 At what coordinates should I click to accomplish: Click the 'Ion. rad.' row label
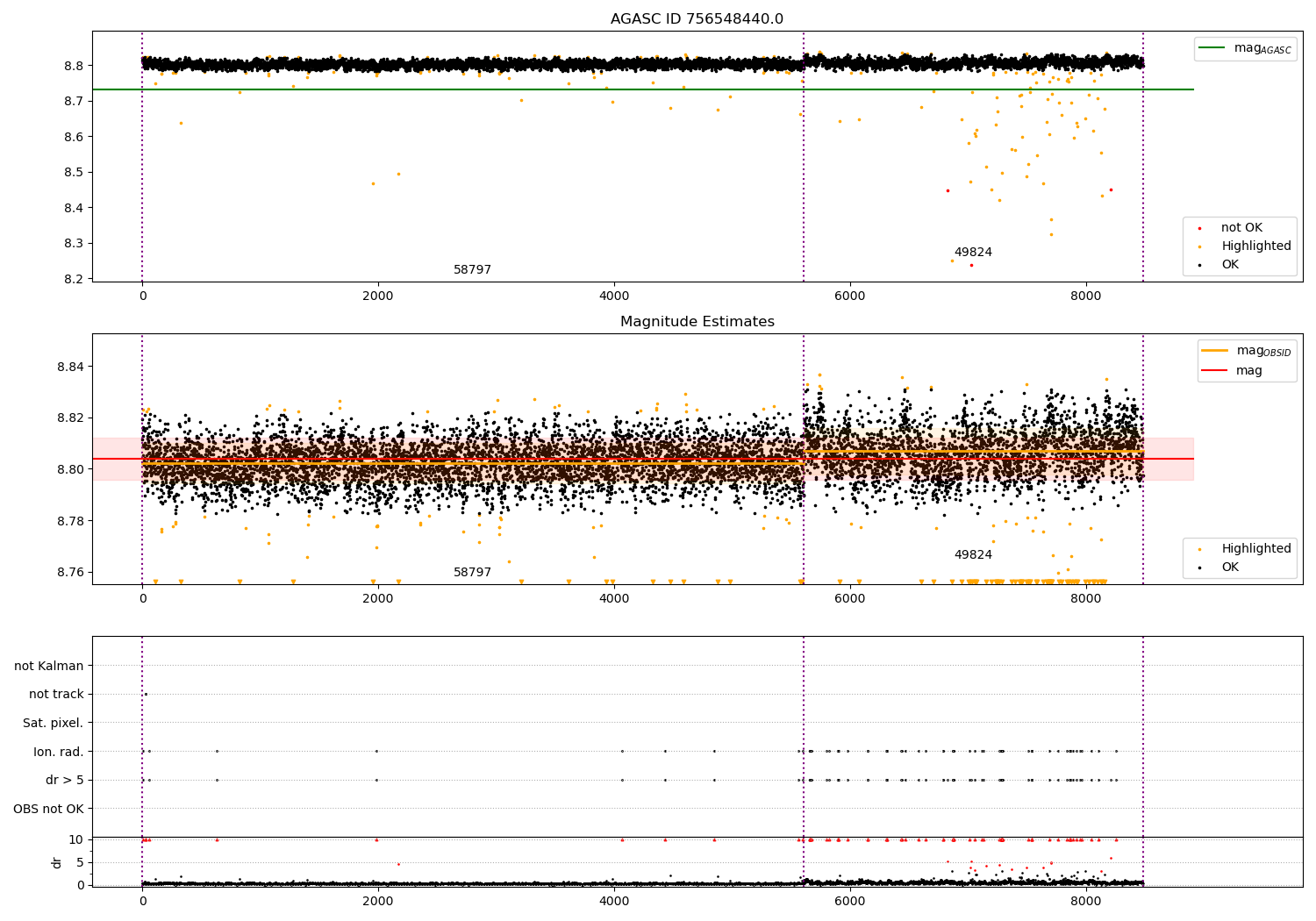click(59, 752)
